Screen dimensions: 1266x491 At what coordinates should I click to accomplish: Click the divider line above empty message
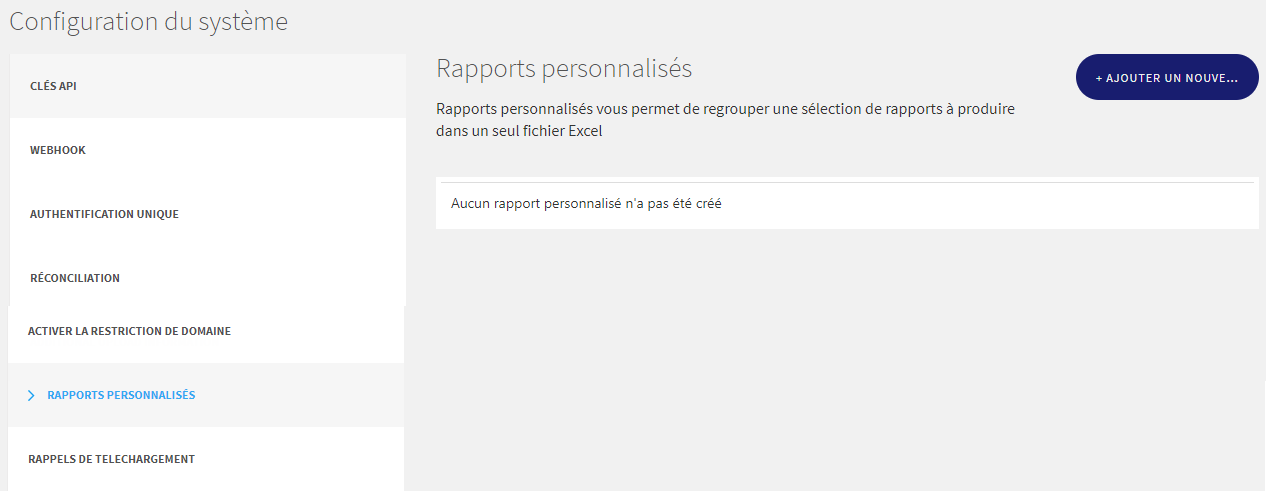(x=847, y=182)
